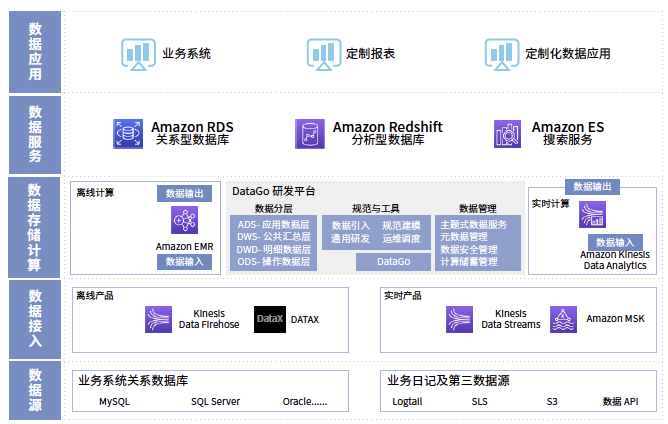Click the black DataX logo icon

tap(270, 319)
